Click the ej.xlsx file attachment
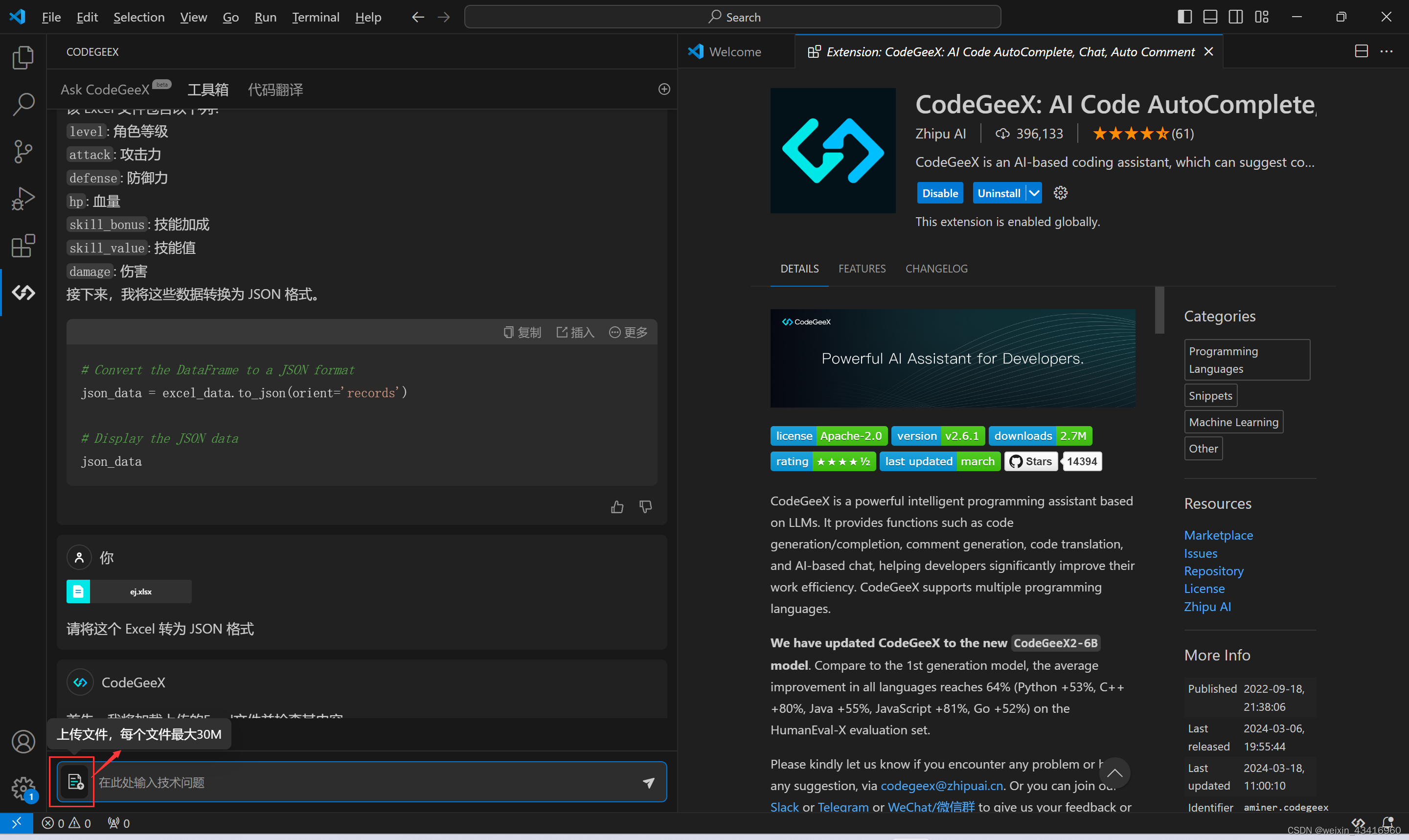The height and width of the screenshot is (840, 1409). point(129,591)
